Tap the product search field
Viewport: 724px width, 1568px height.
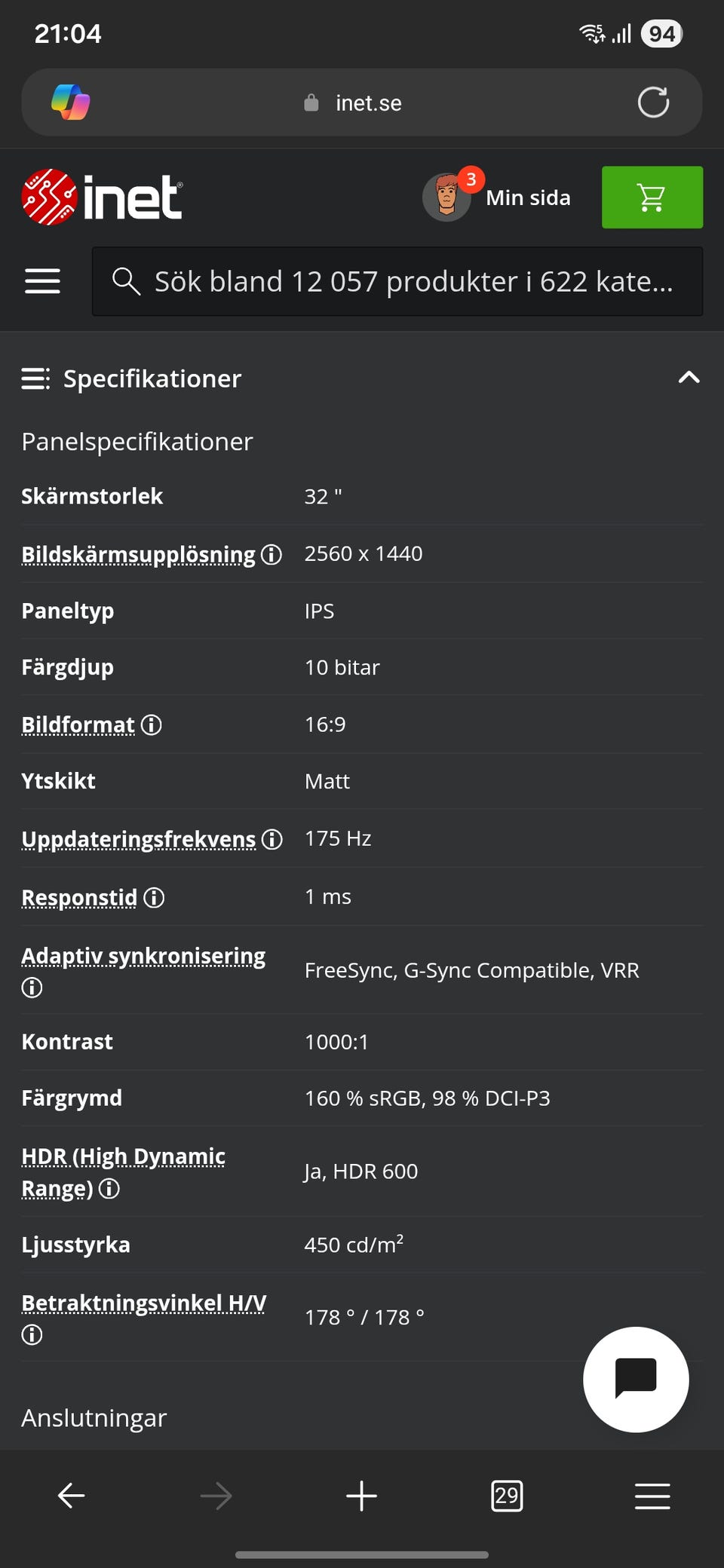click(397, 281)
